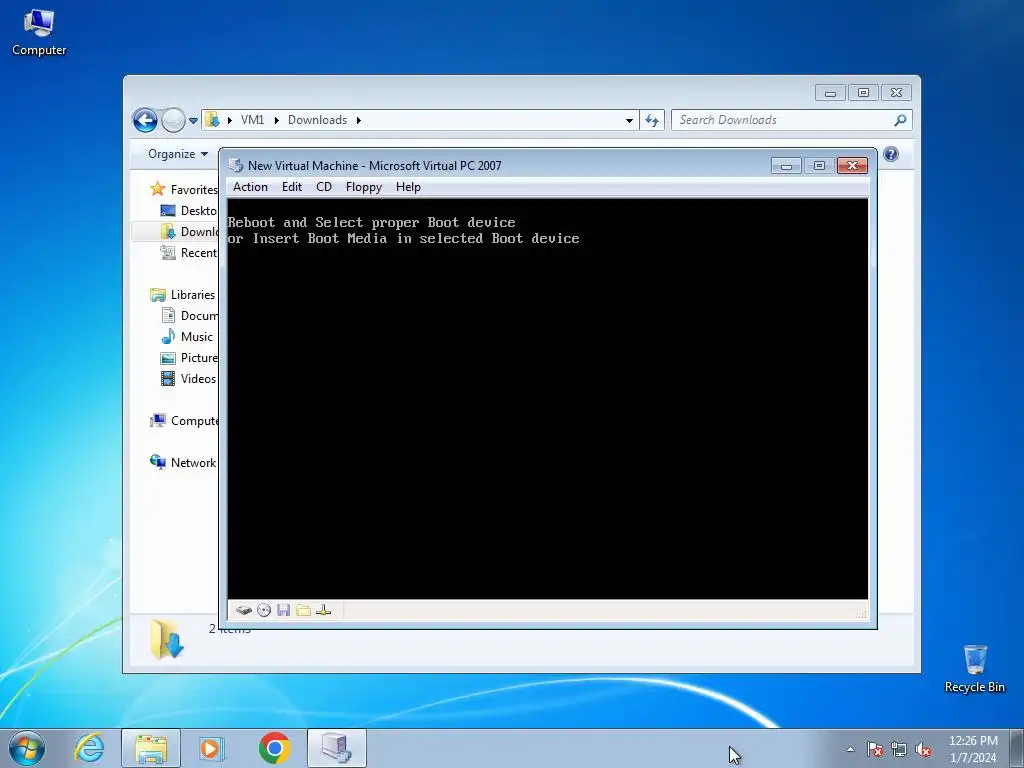
Task: Click the Downloads folder icon in details pane
Action: tap(167, 639)
